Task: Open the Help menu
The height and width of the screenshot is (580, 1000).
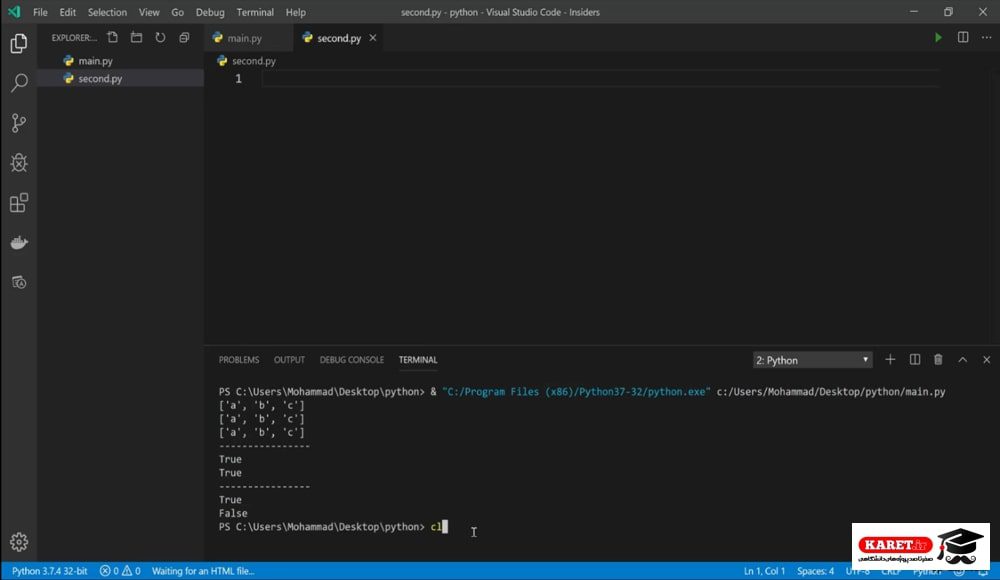Action: 295,12
